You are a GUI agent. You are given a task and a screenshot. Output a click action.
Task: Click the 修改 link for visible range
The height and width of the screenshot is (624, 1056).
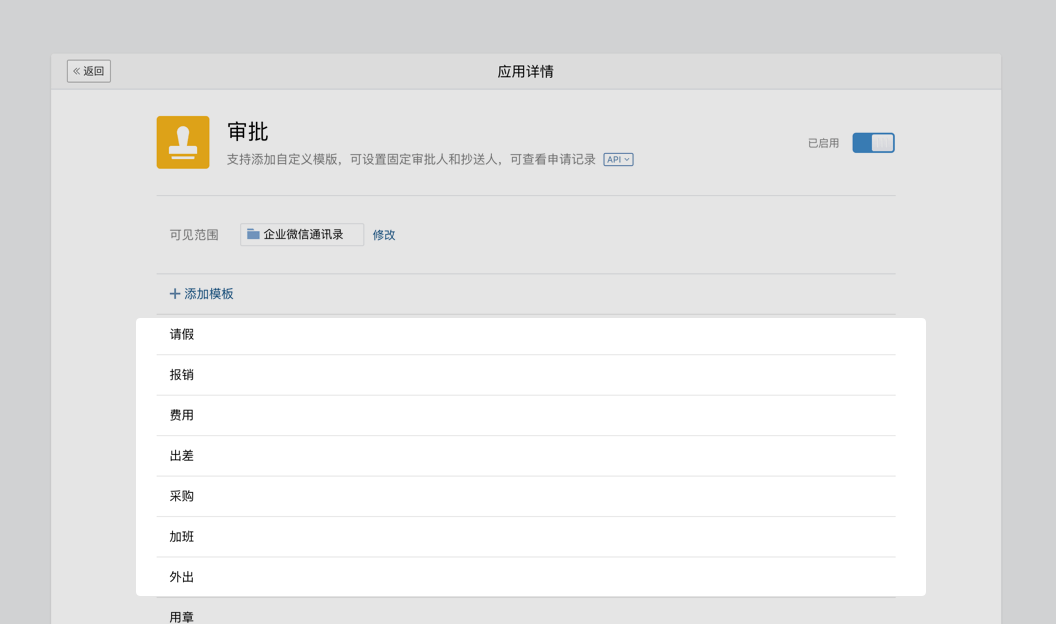click(384, 235)
